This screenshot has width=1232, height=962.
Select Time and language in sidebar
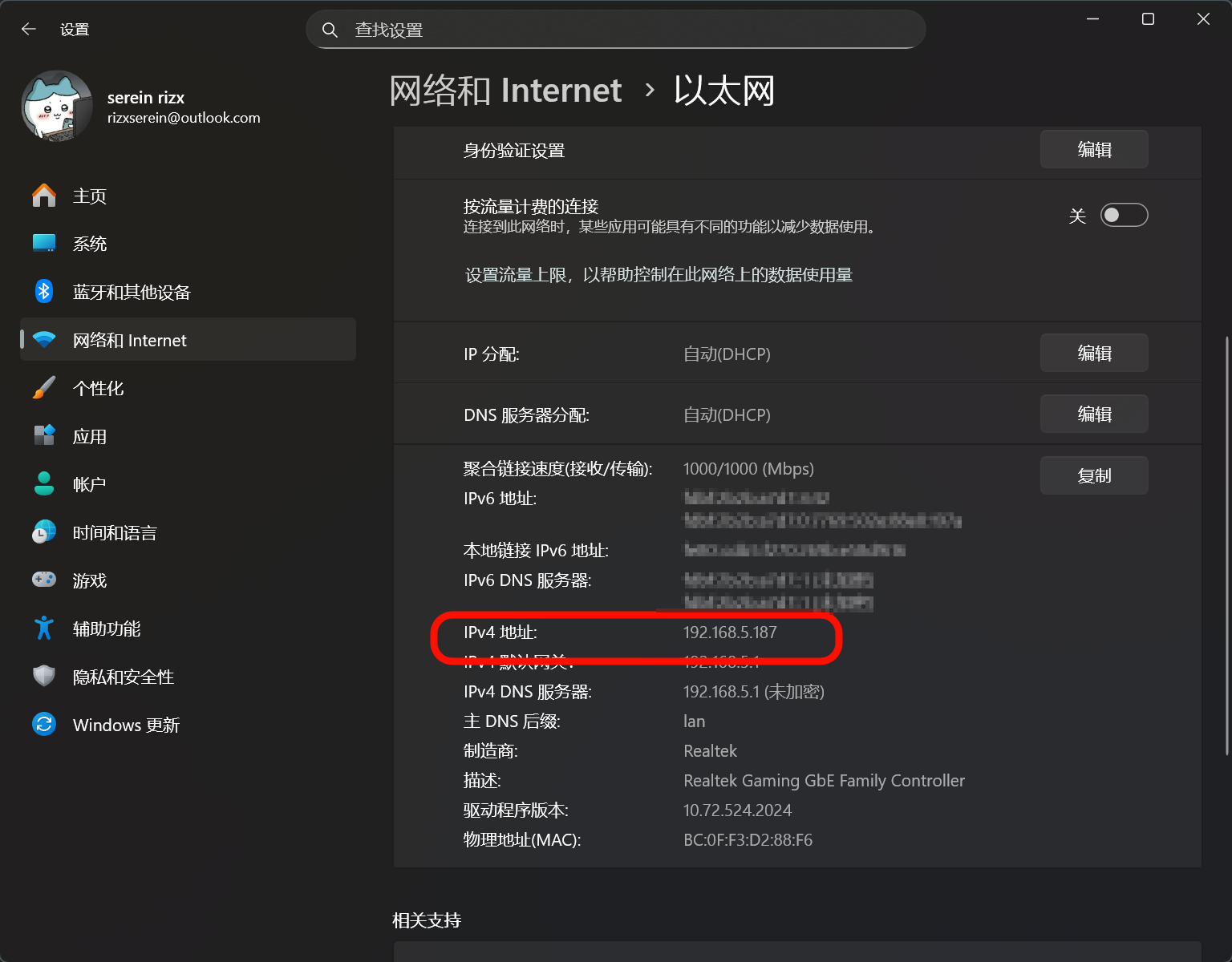[114, 532]
